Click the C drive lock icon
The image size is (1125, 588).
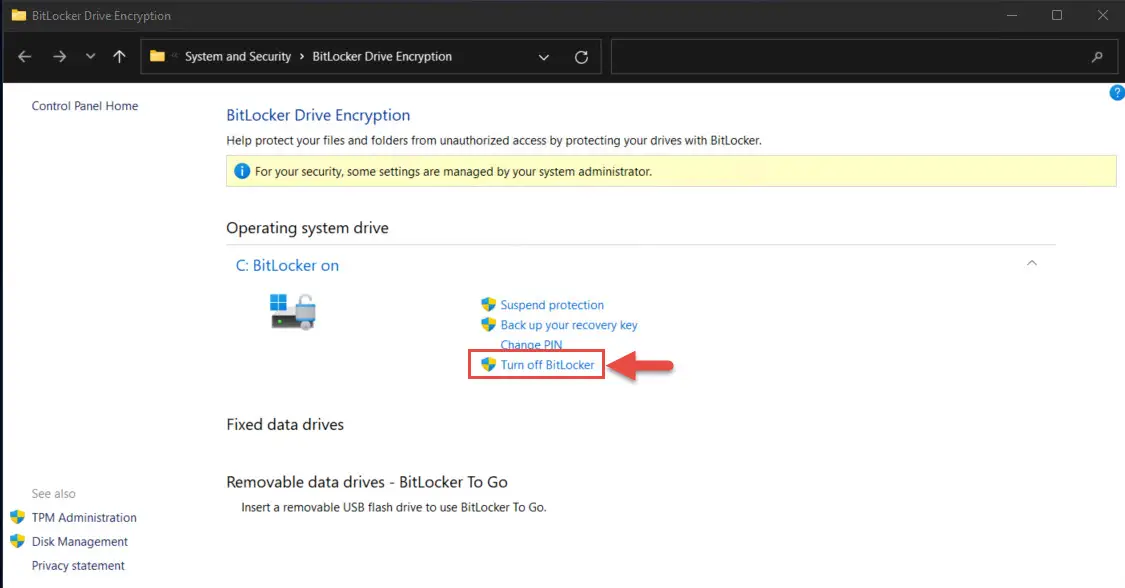click(x=293, y=312)
